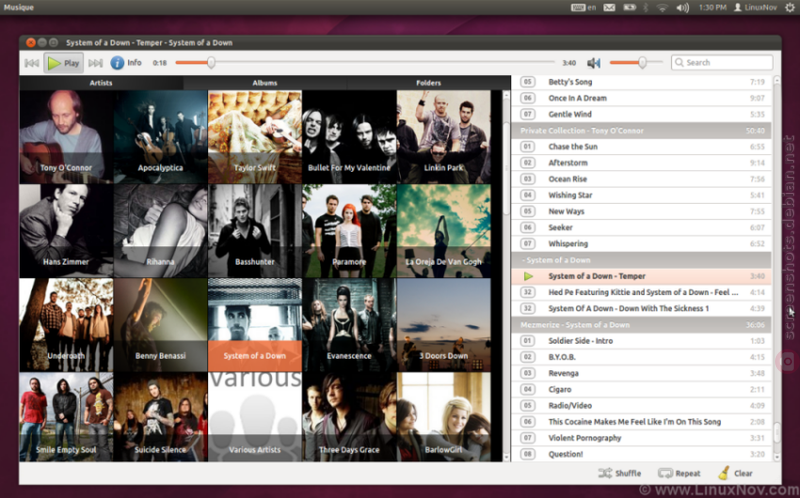Select the track Wishing Star
The image size is (800, 498).
pyautogui.click(x=641, y=195)
